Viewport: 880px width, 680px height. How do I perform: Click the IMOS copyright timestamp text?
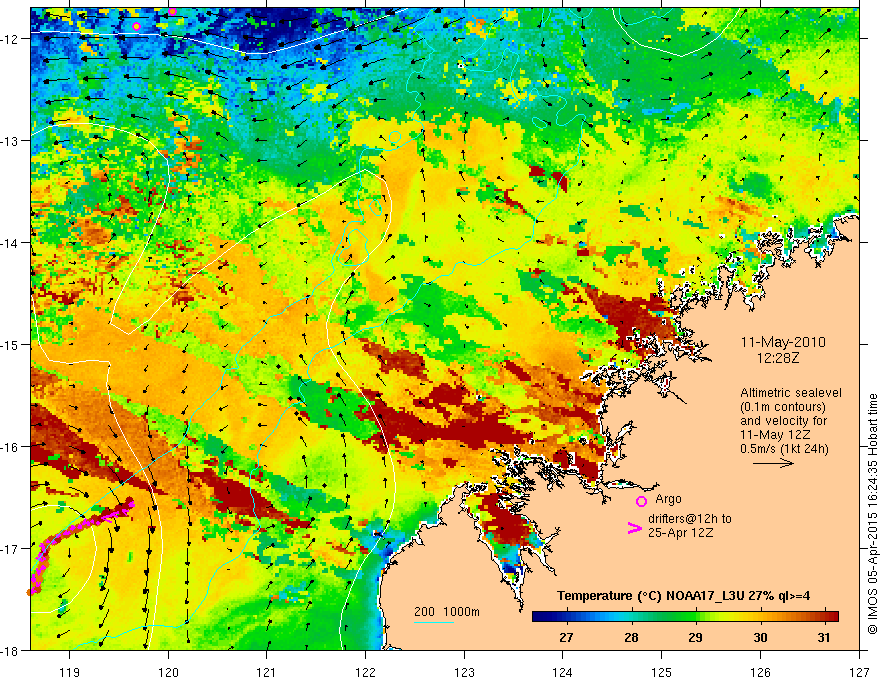[x=872, y=514]
